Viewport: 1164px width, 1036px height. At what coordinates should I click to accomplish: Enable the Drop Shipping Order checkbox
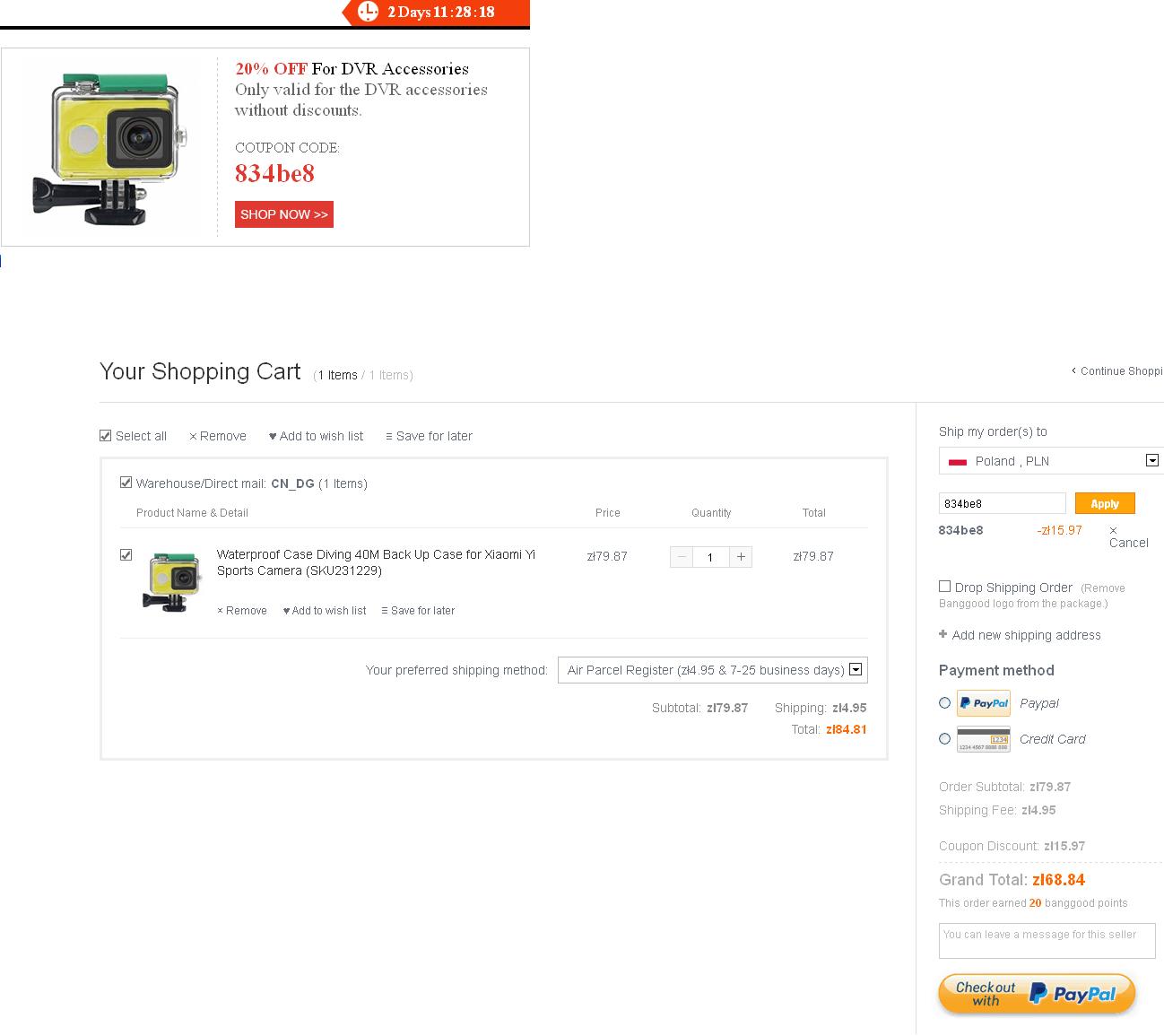click(944, 587)
